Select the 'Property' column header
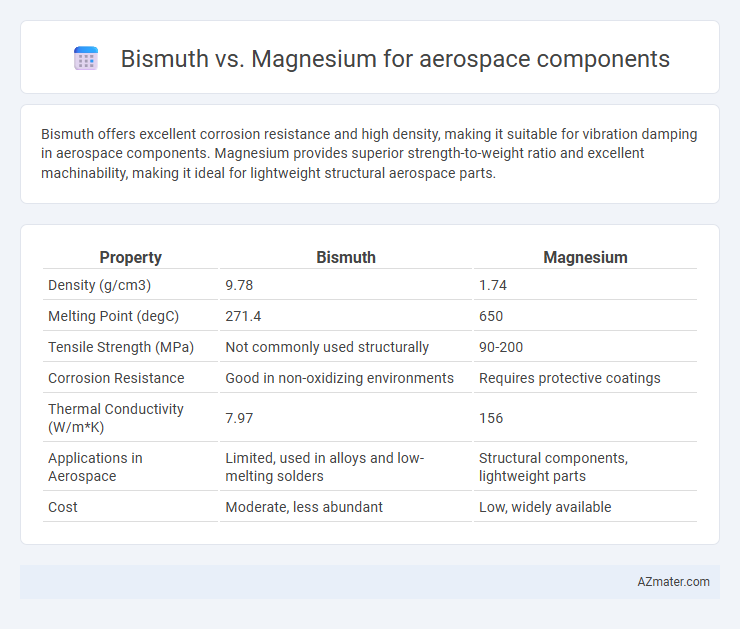This screenshot has height=629, width=740. click(130, 257)
